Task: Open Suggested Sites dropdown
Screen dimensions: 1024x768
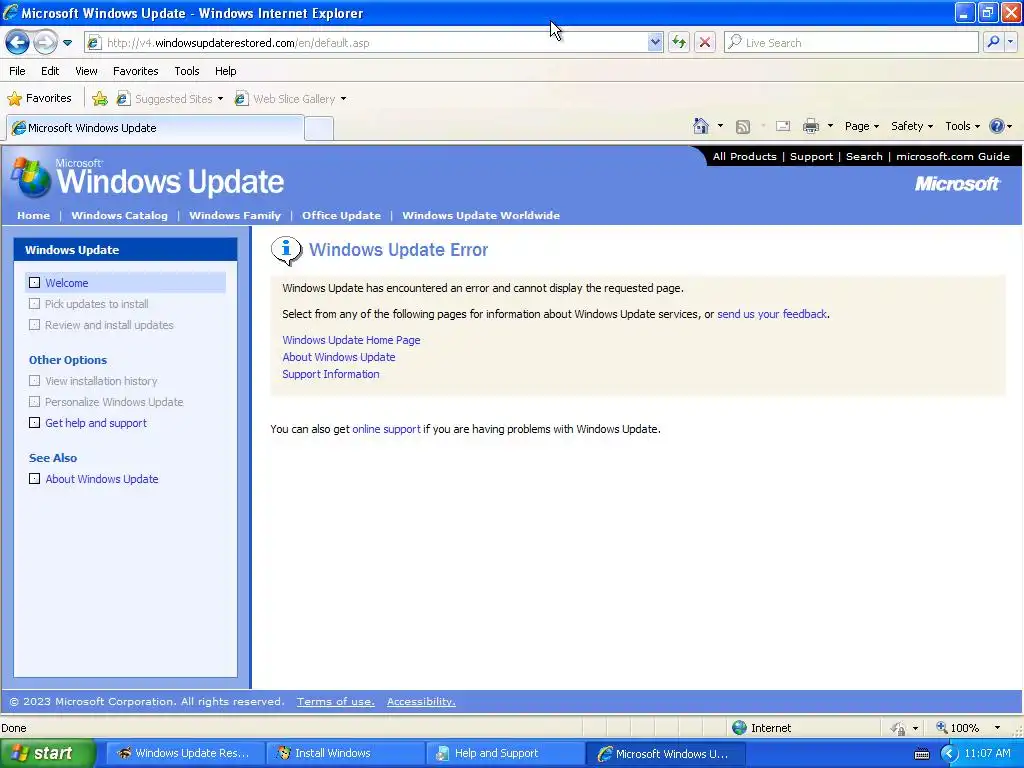Action: click(169, 99)
